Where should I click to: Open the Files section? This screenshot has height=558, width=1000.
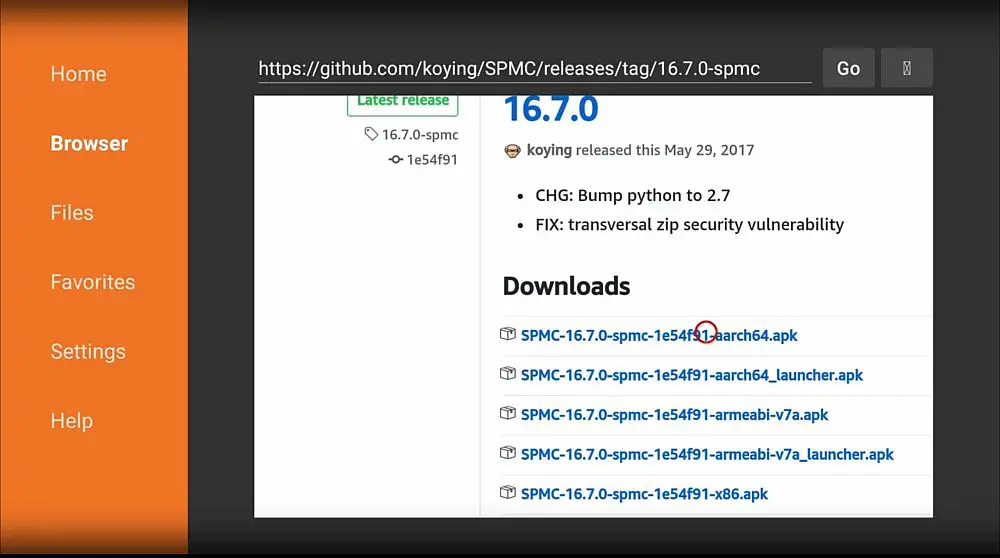(72, 213)
